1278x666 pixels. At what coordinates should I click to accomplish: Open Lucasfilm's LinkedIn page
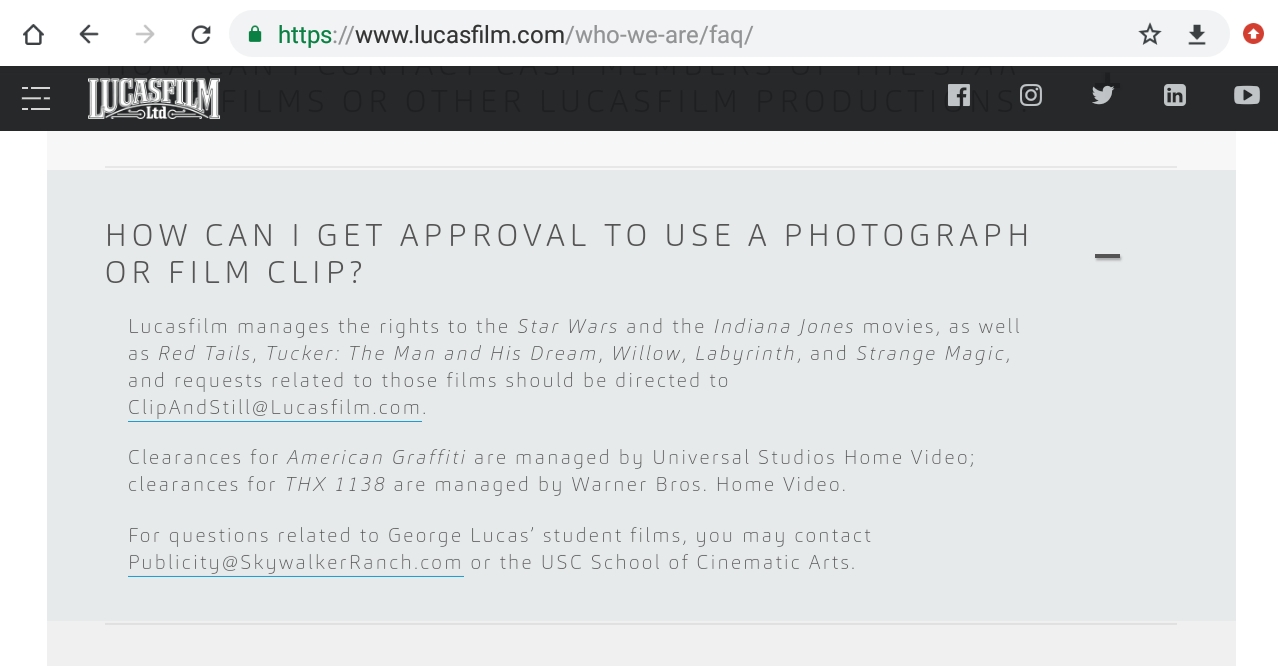[1175, 95]
